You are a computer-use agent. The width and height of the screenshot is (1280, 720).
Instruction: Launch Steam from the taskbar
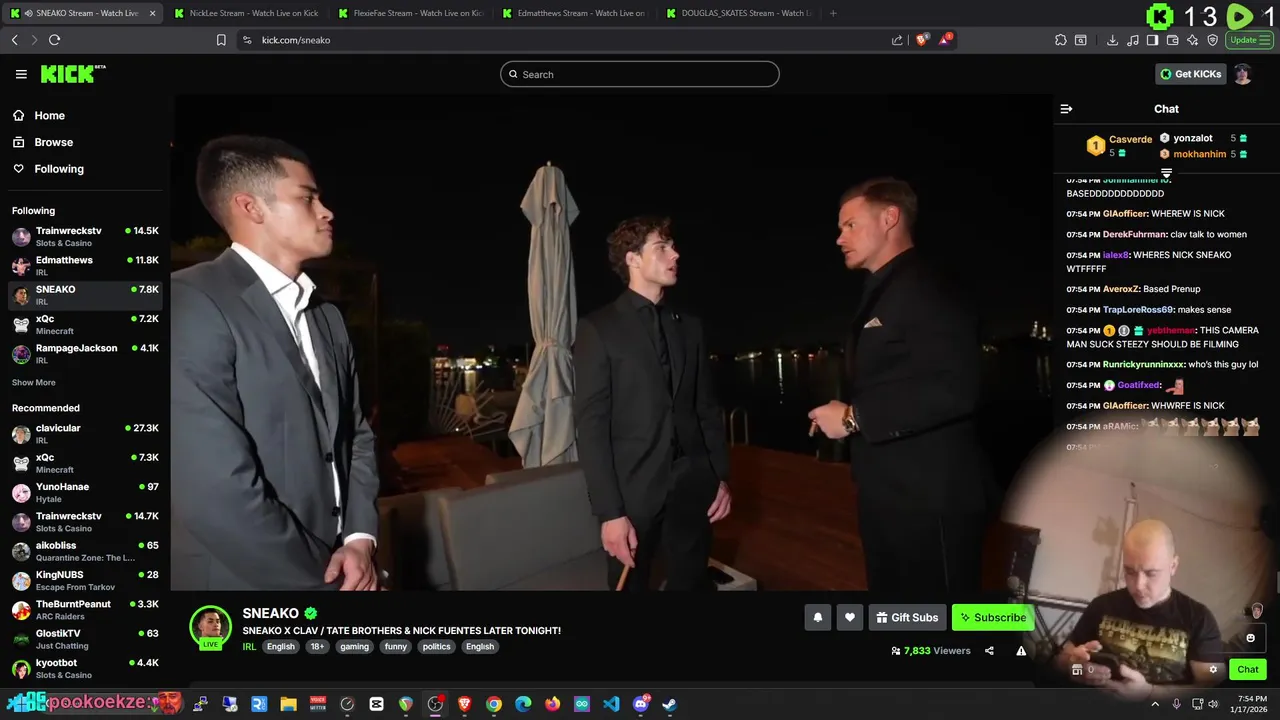point(669,704)
